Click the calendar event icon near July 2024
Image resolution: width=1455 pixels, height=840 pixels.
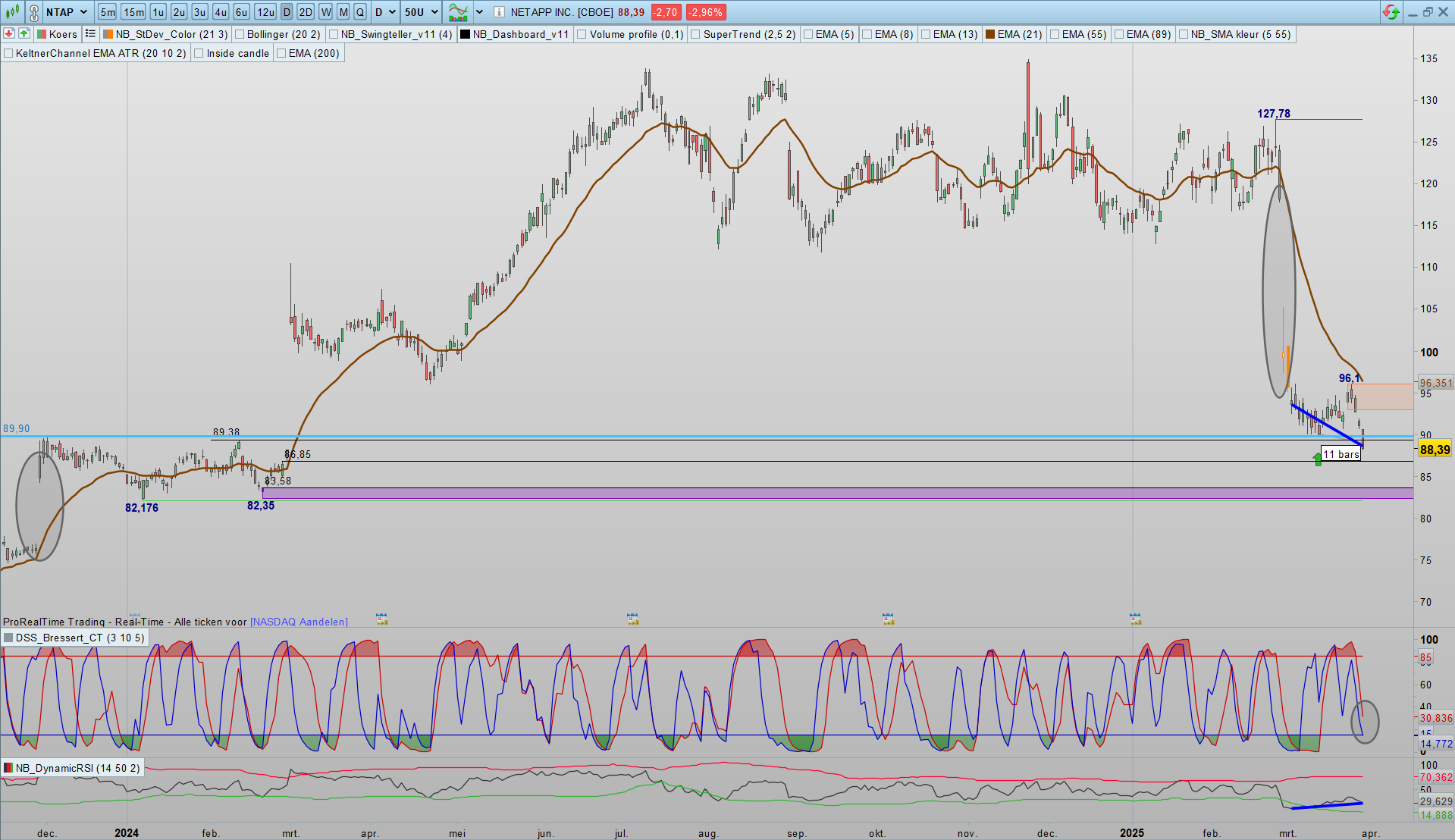click(632, 619)
